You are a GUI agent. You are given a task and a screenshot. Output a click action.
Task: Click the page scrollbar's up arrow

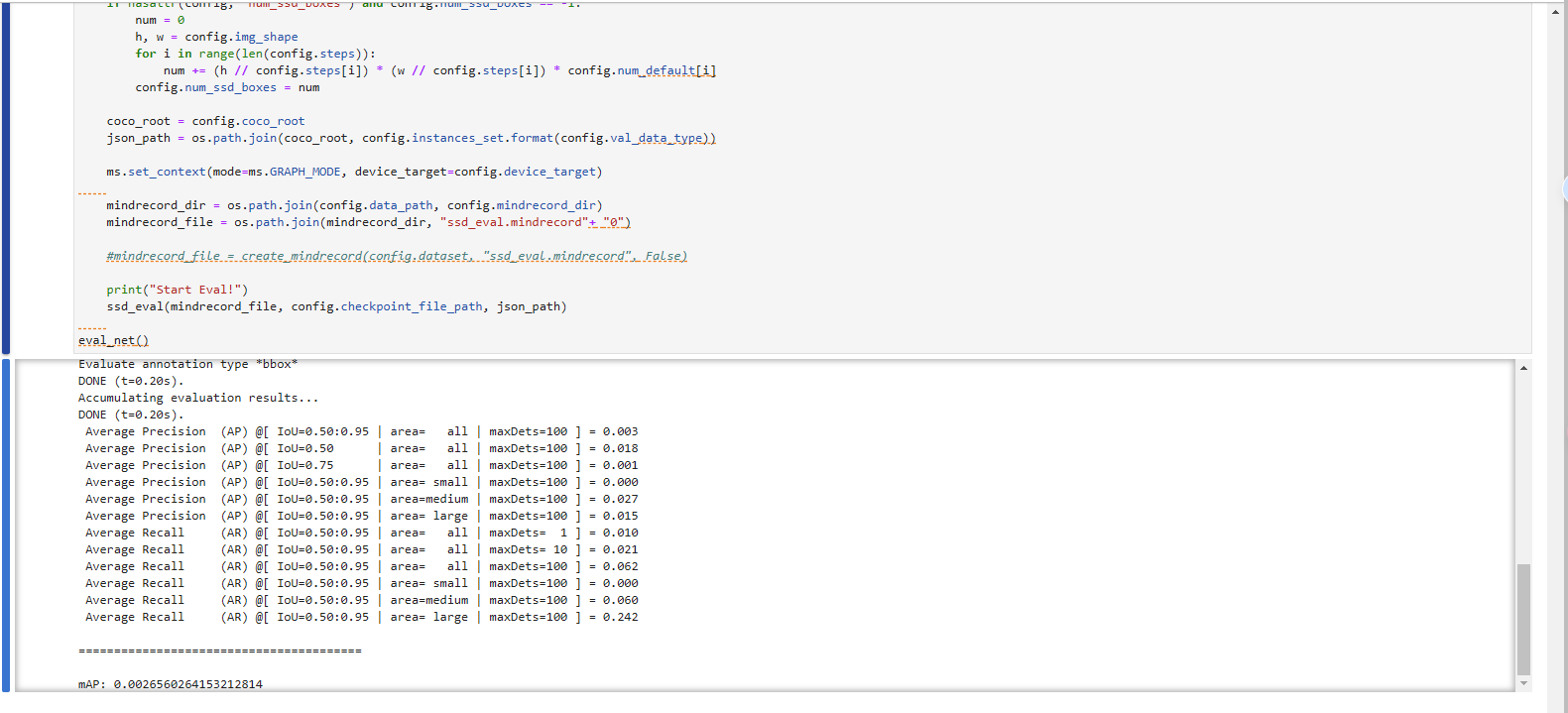[x=1555, y=12]
